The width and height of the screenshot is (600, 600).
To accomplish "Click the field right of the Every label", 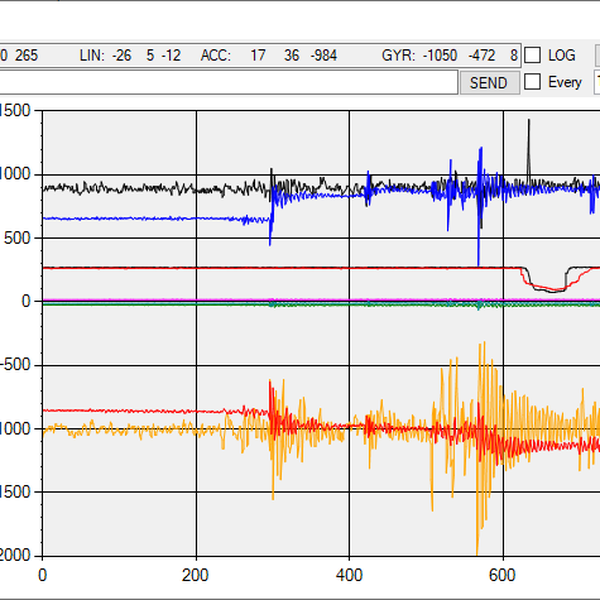I will 596,82.
